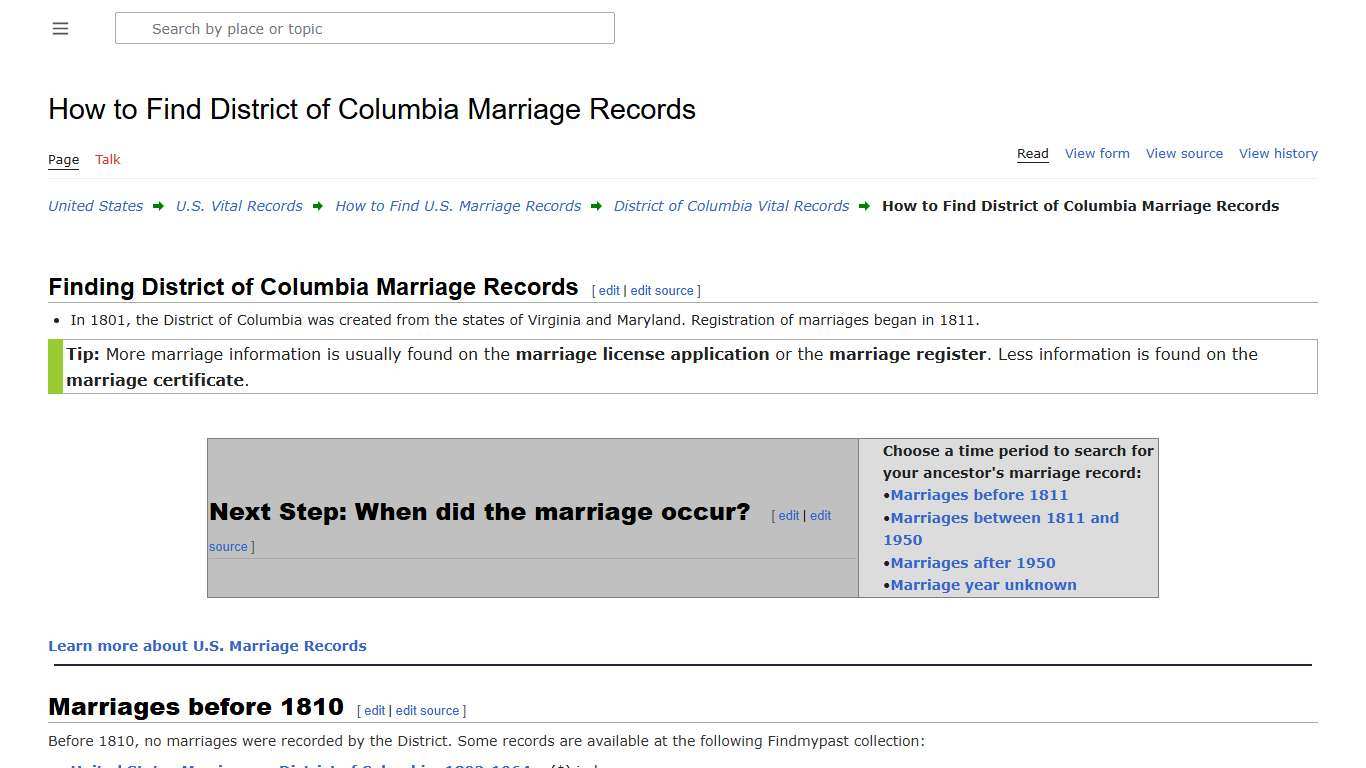Viewport: 1366px width, 768px height.
Task: Click the green Tip box accent bar
Action: (x=51, y=366)
